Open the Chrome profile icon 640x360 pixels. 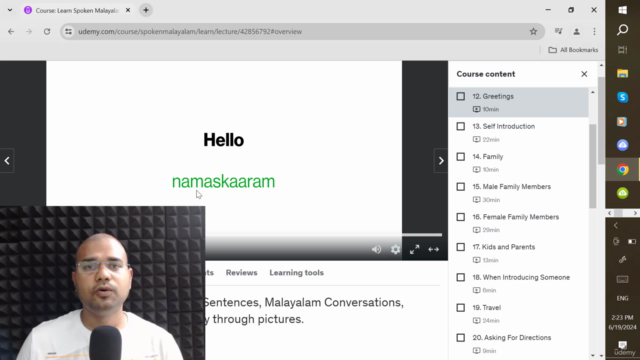(576, 31)
